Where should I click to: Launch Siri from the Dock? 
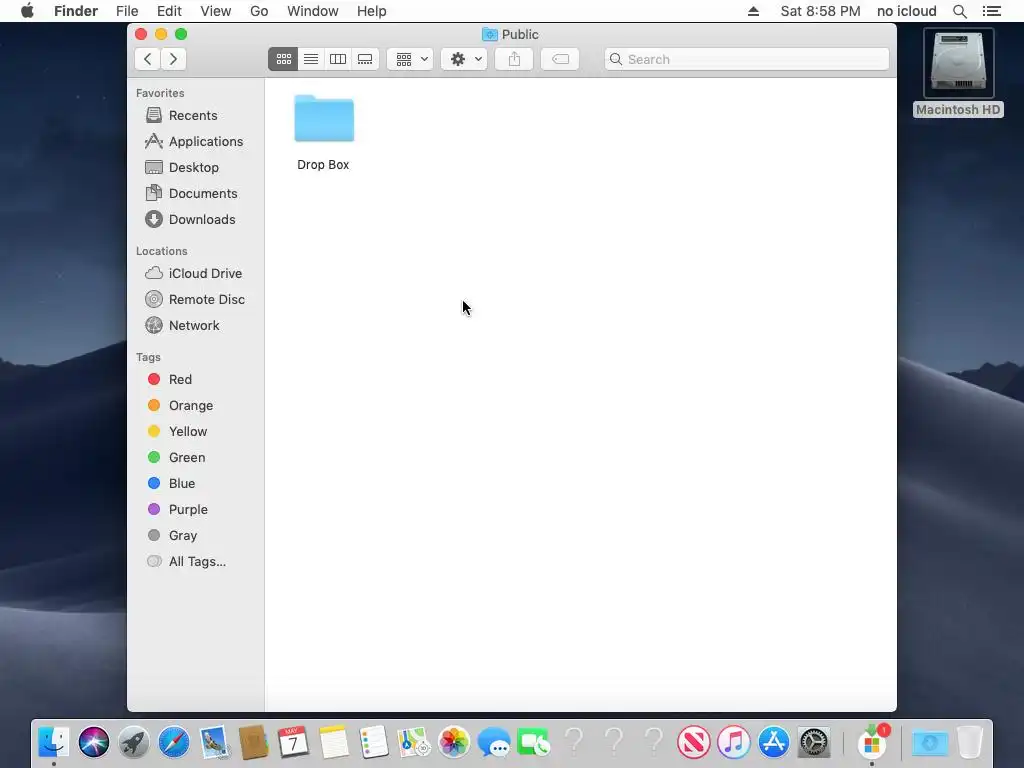(x=94, y=743)
